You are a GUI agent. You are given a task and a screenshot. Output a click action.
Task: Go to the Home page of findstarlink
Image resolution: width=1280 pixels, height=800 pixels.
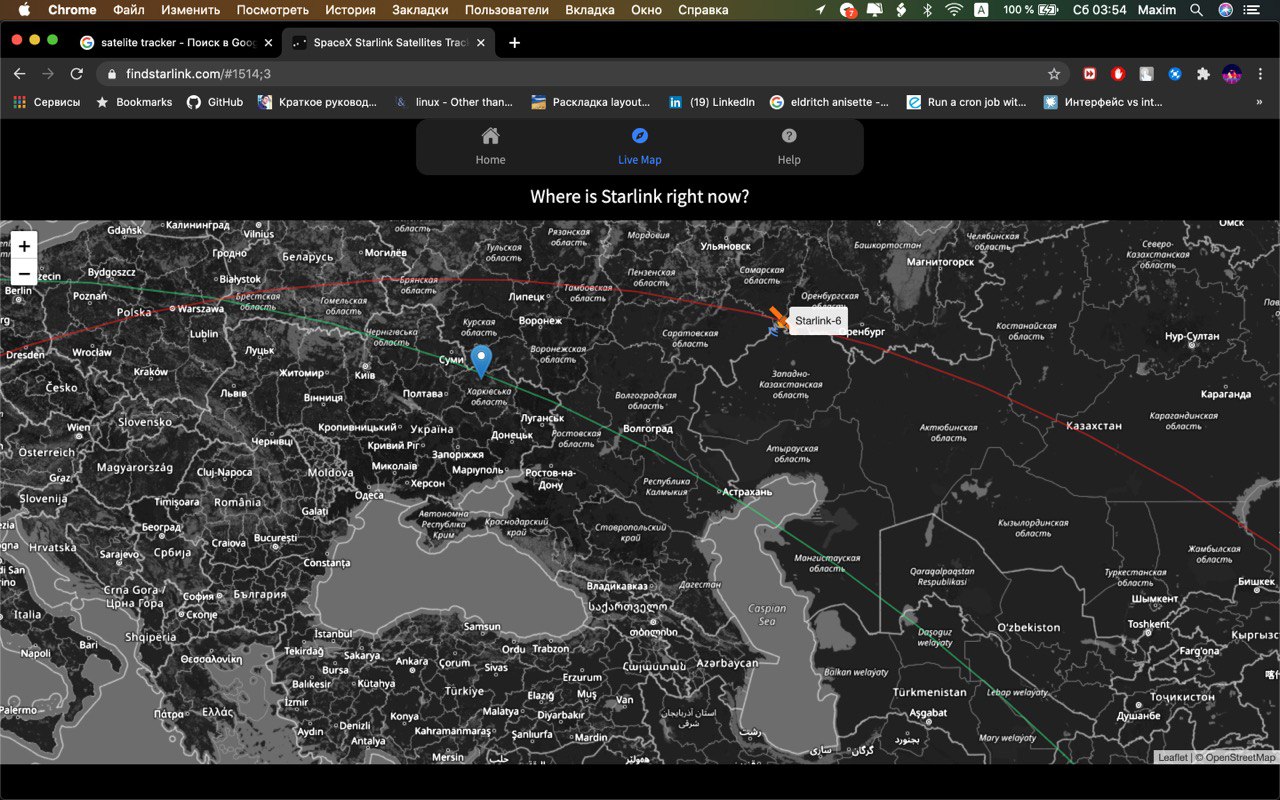pyautogui.click(x=490, y=146)
